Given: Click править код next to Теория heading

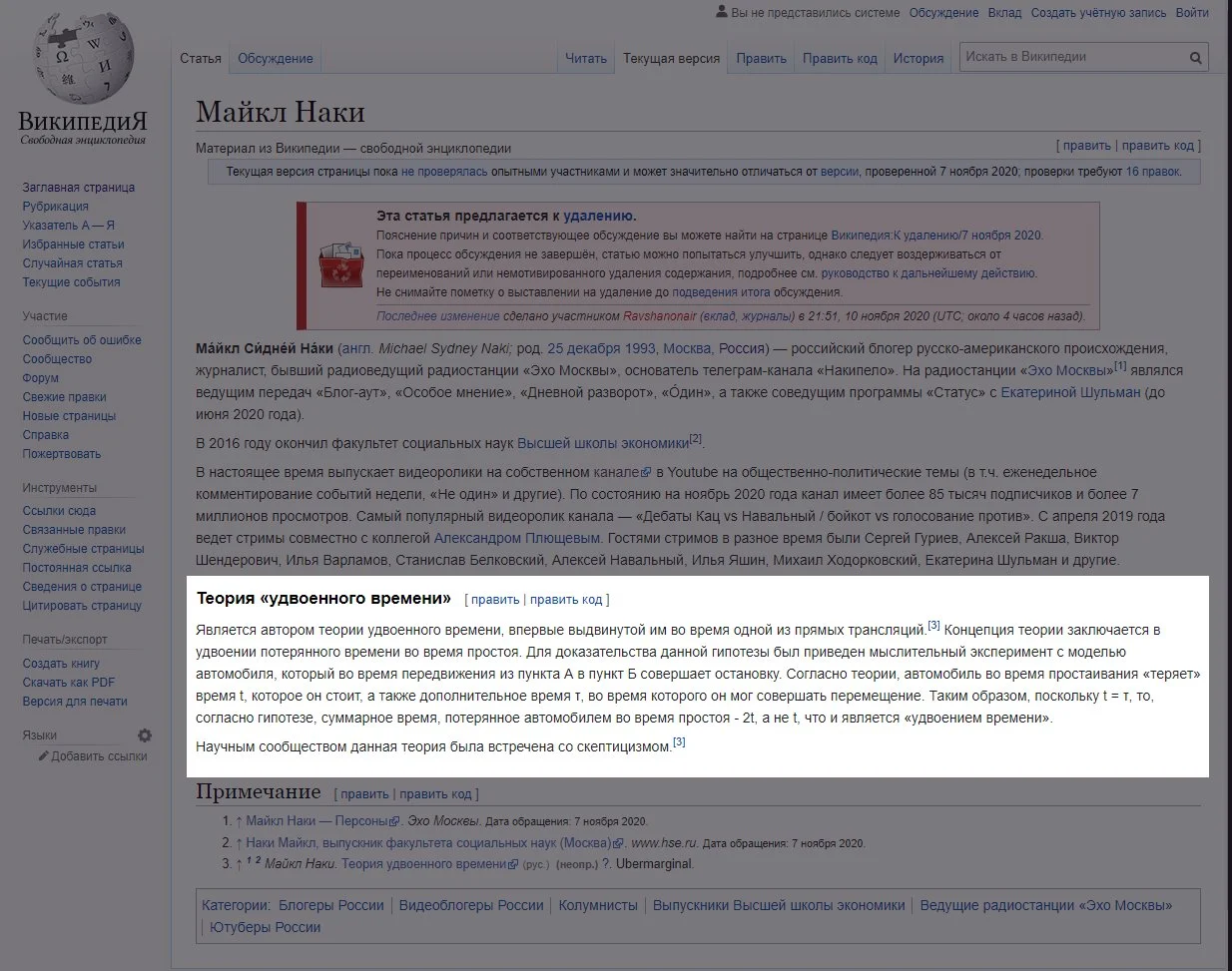Looking at the screenshot, I should pos(566,600).
